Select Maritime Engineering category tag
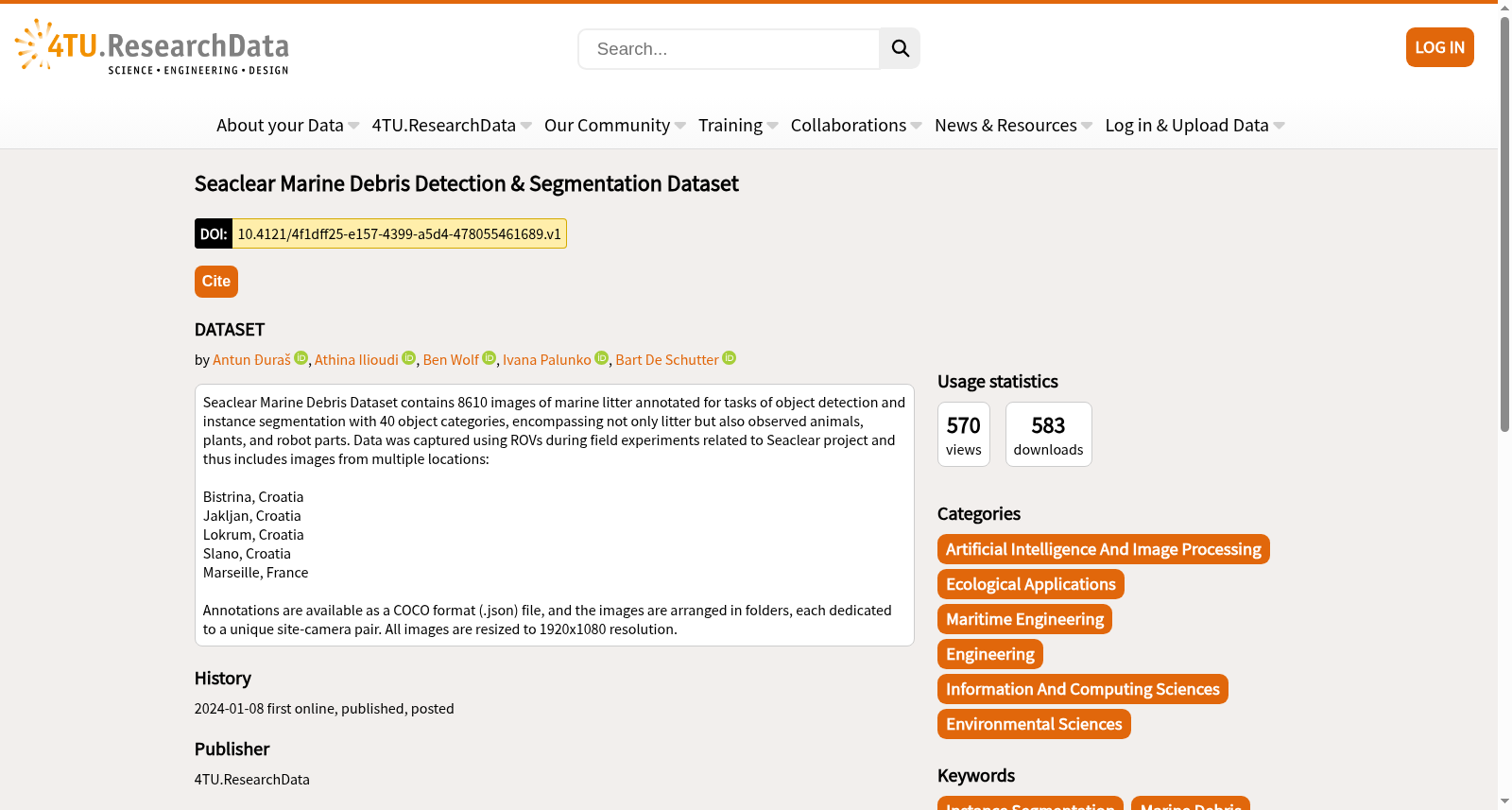 1024,619
